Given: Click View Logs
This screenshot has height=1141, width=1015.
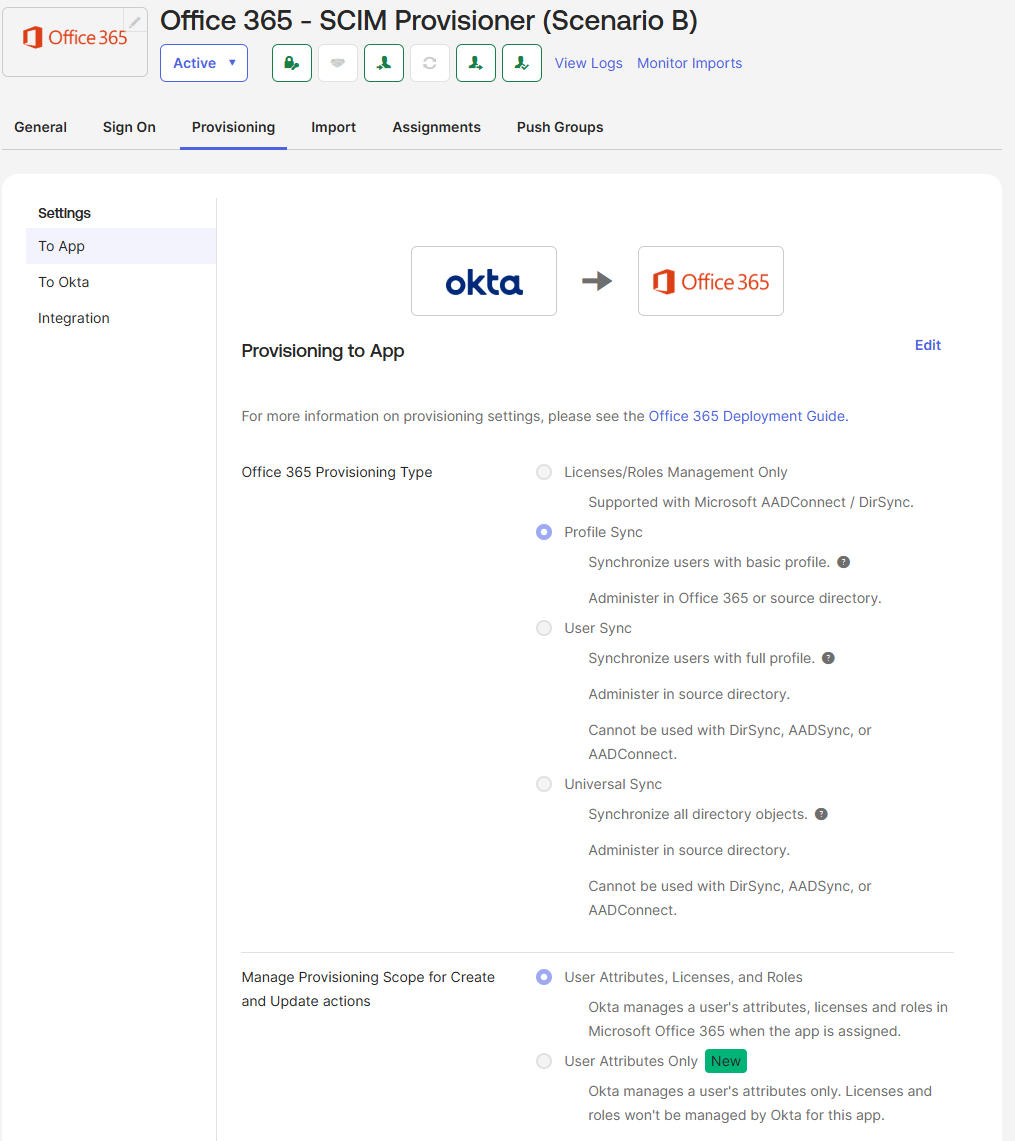Looking at the screenshot, I should (x=588, y=62).
